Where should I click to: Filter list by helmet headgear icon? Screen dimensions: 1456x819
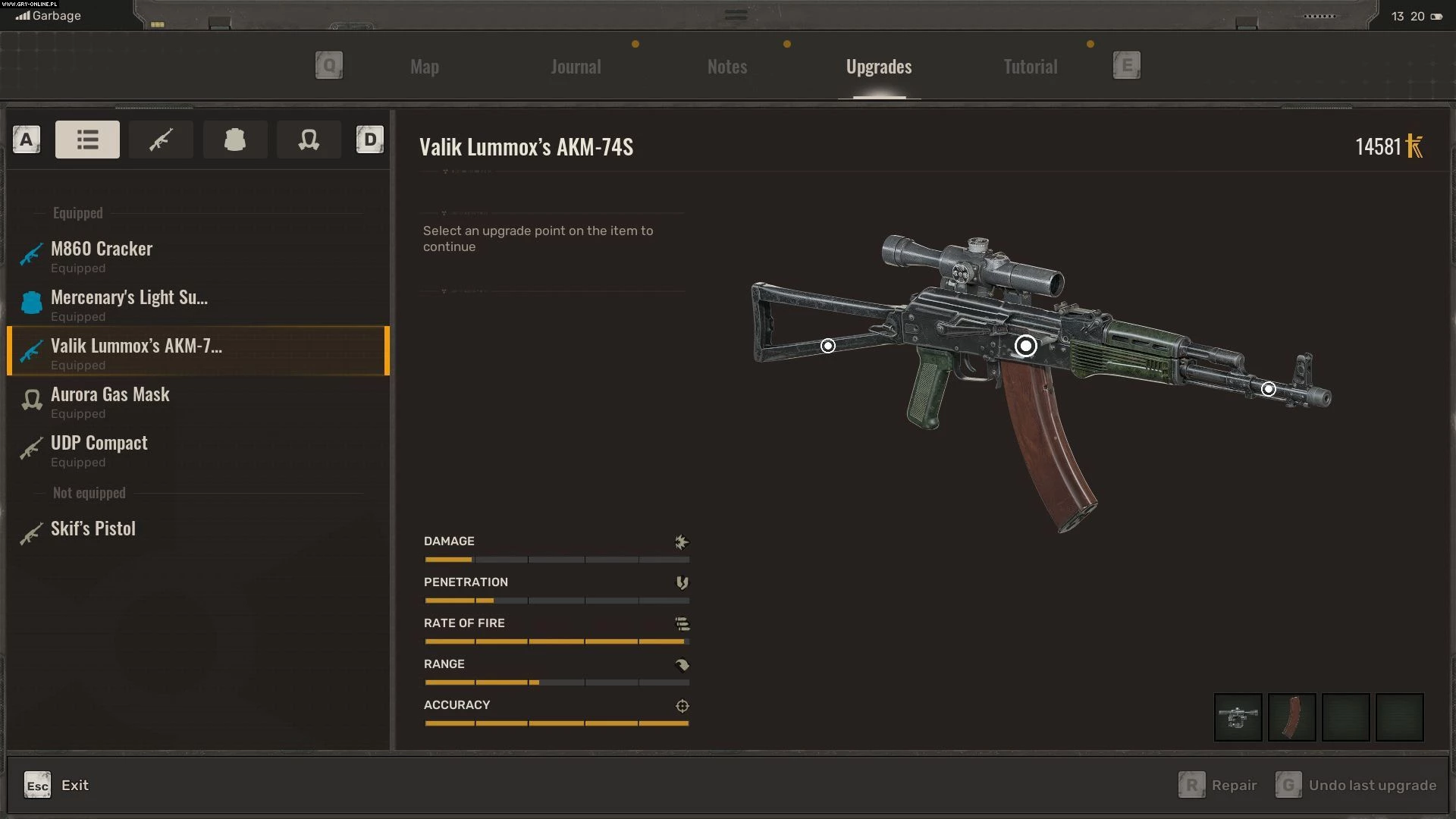pos(308,140)
